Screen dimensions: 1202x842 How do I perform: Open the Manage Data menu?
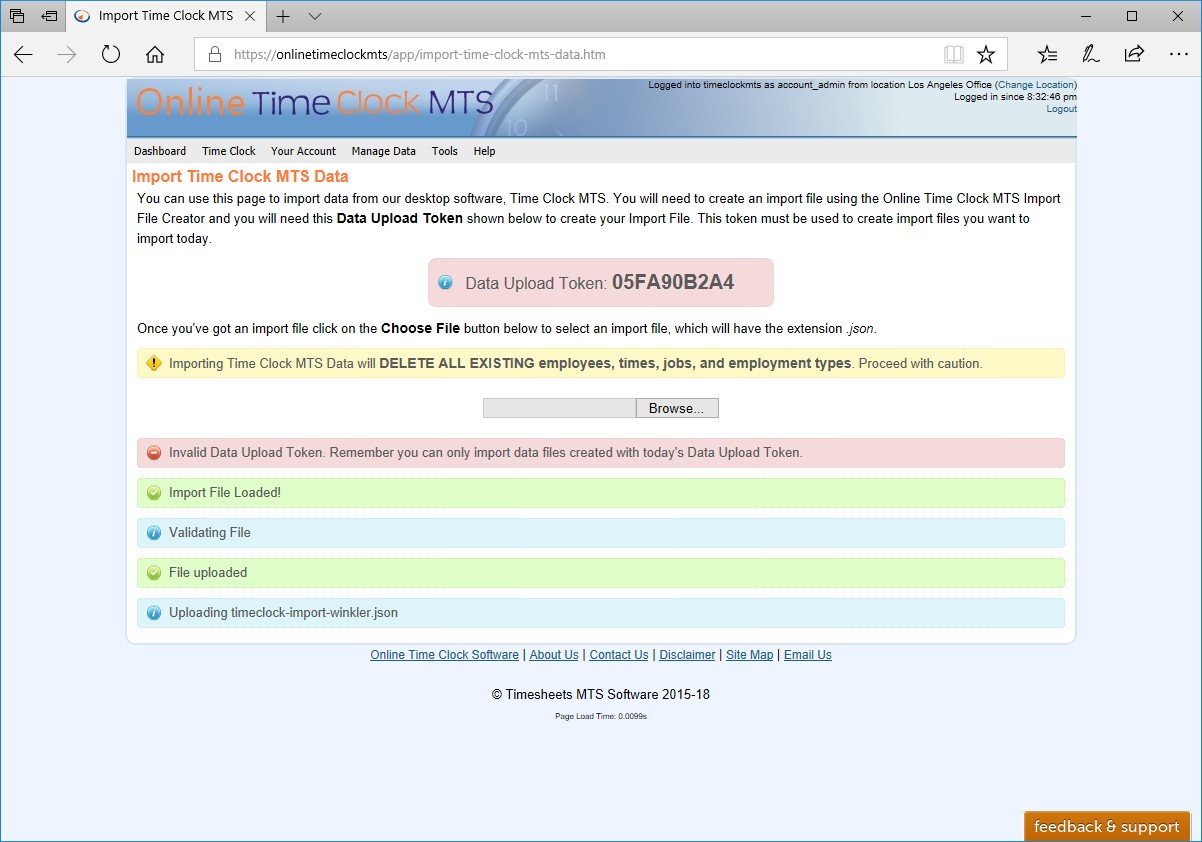tap(384, 151)
